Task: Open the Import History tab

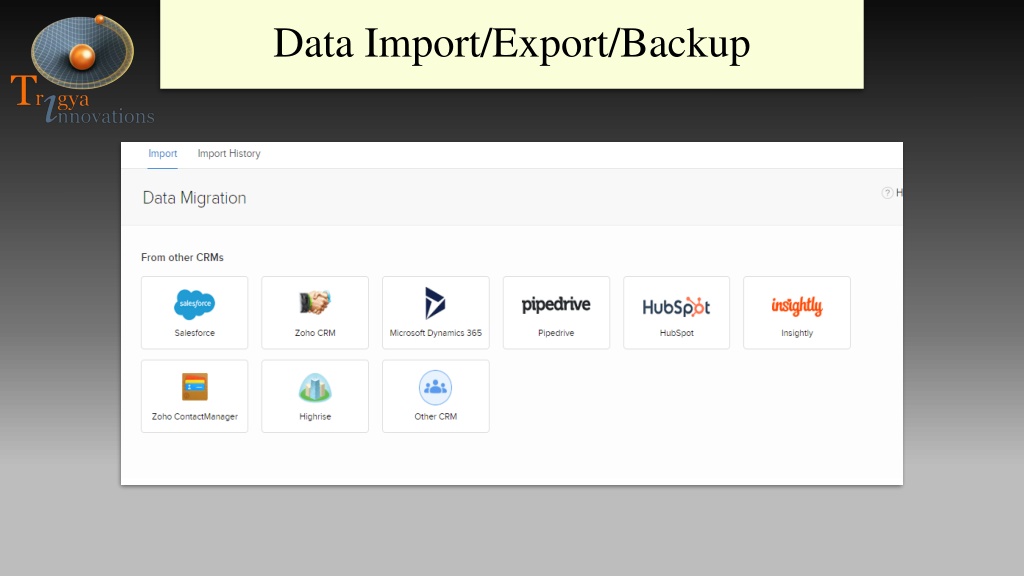Action: tap(229, 153)
